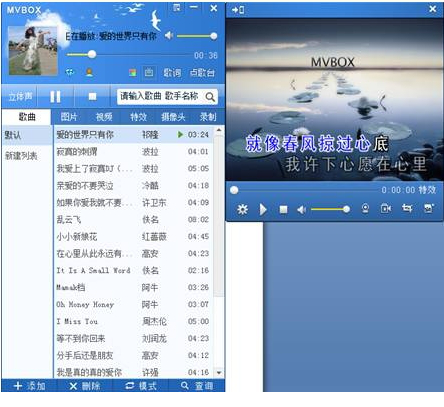Screen dimensions: 444x407
Task: Click the video progress slider handle
Action: click(x=234, y=190)
